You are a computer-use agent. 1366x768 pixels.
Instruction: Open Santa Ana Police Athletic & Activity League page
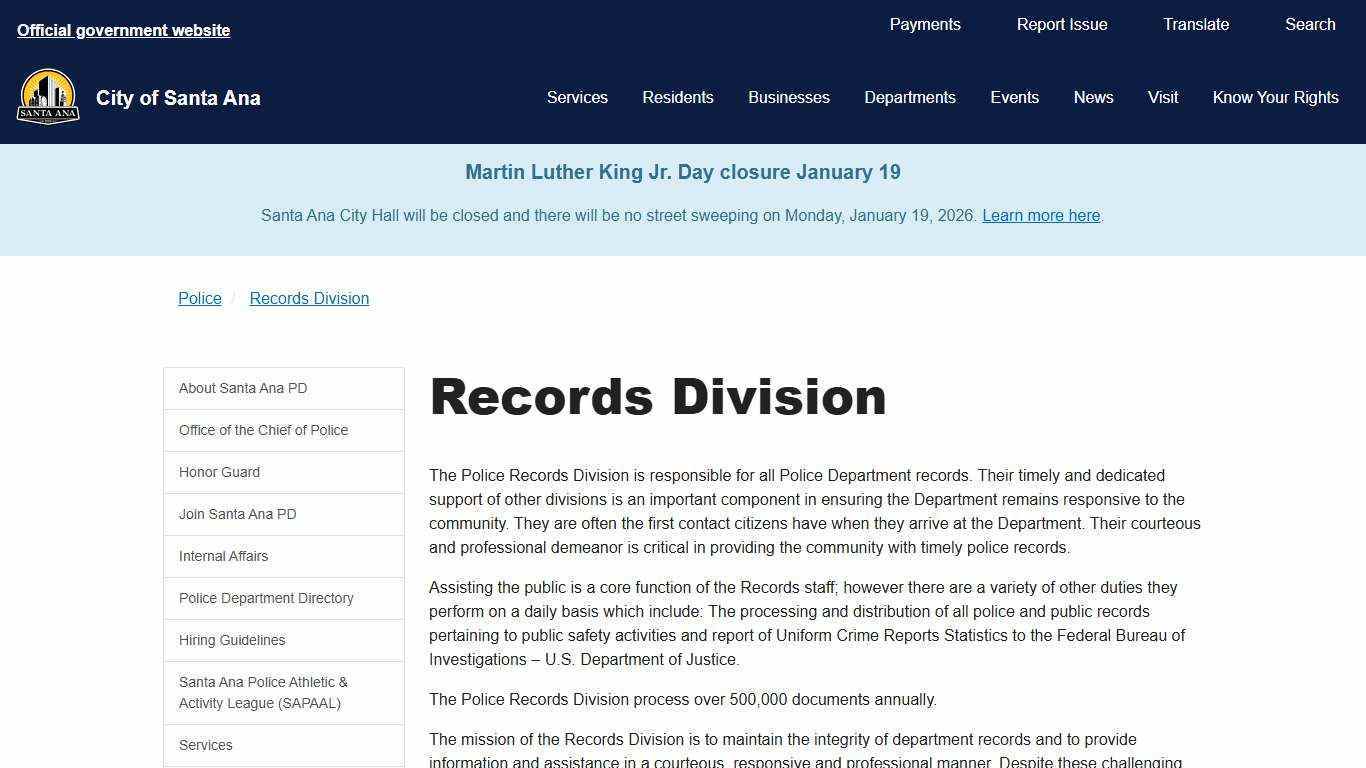(263, 692)
